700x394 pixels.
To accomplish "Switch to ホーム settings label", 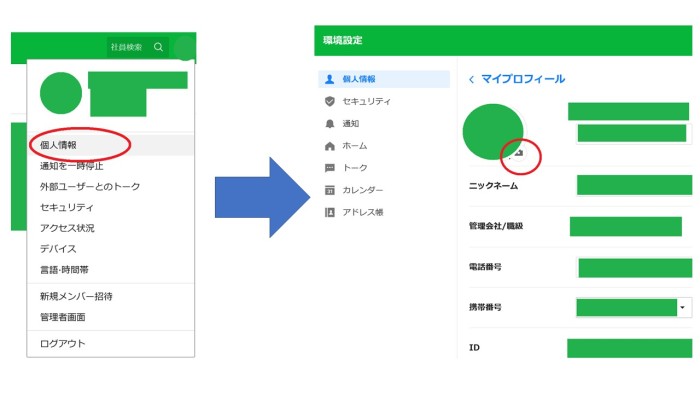I will [x=354, y=146].
